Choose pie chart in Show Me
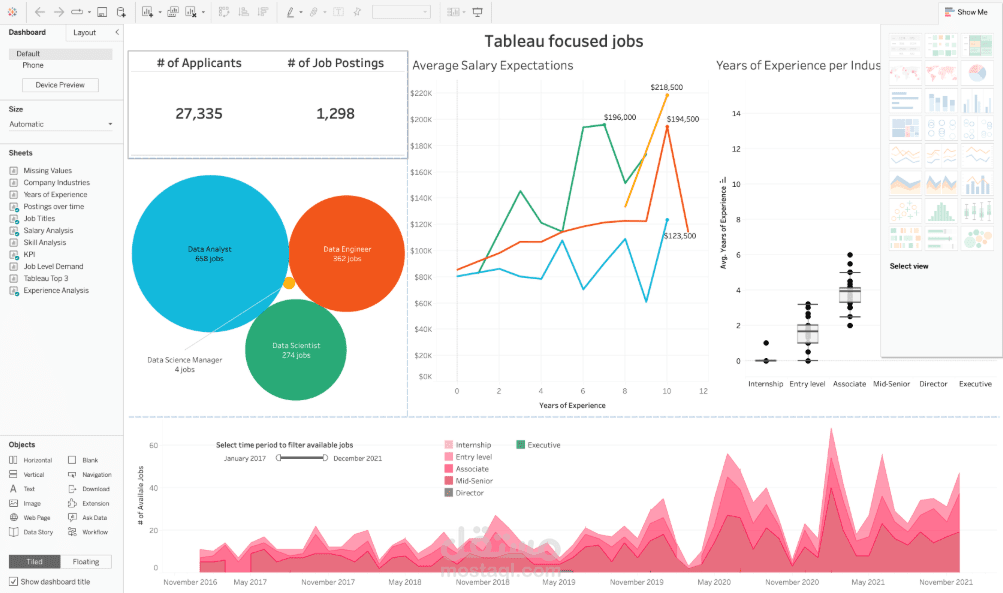The image size is (1003, 593). click(977, 73)
